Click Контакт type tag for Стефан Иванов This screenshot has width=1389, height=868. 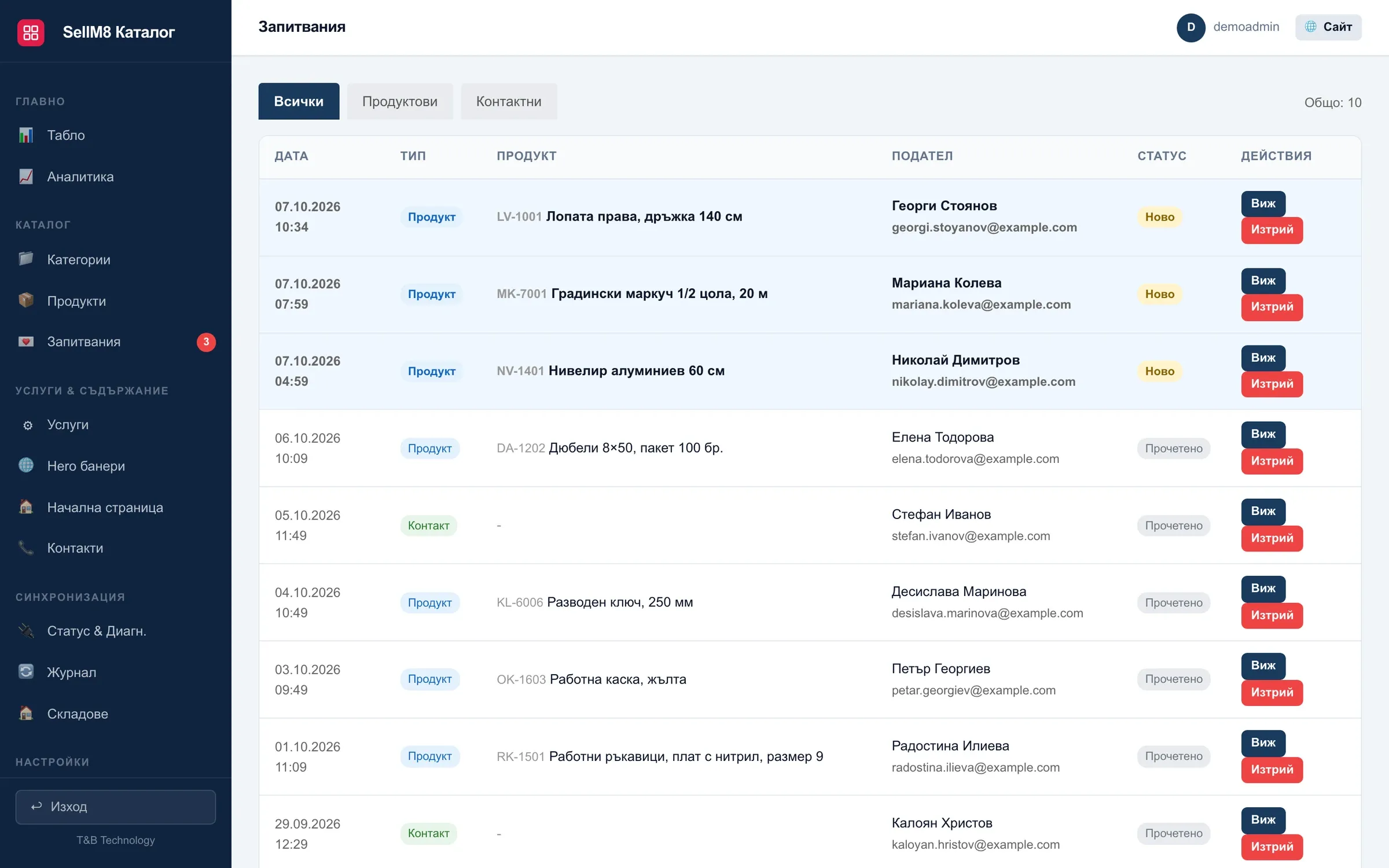[428, 525]
